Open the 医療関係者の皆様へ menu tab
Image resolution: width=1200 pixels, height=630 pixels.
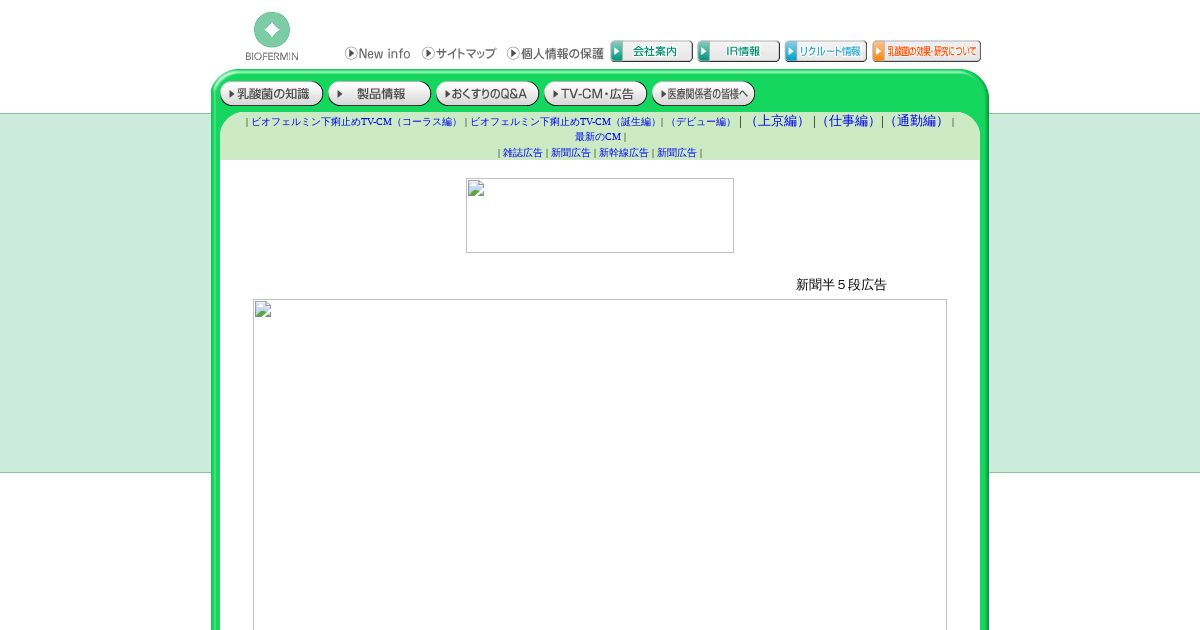[703, 94]
